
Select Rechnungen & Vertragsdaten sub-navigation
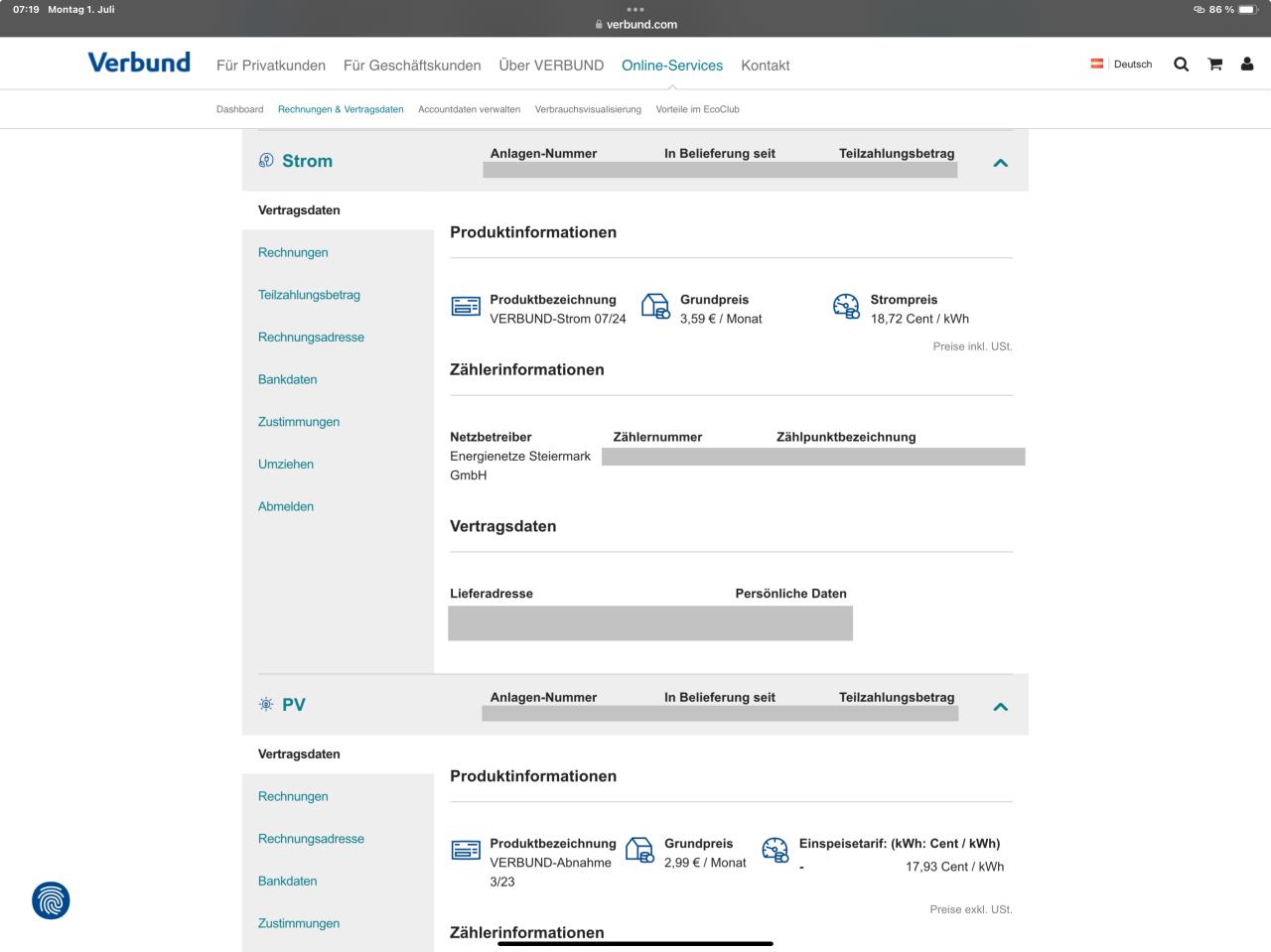click(x=341, y=109)
